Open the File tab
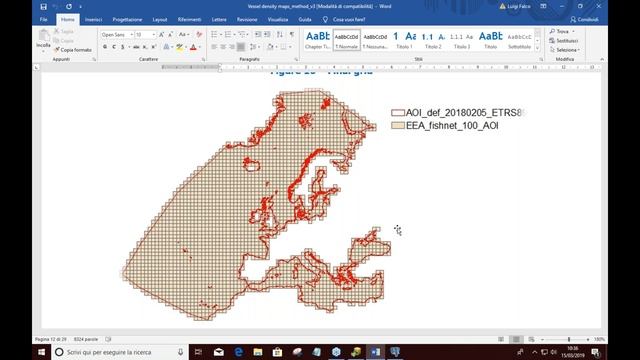The width and height of the screenshot is (640, 360). (44, 20)
